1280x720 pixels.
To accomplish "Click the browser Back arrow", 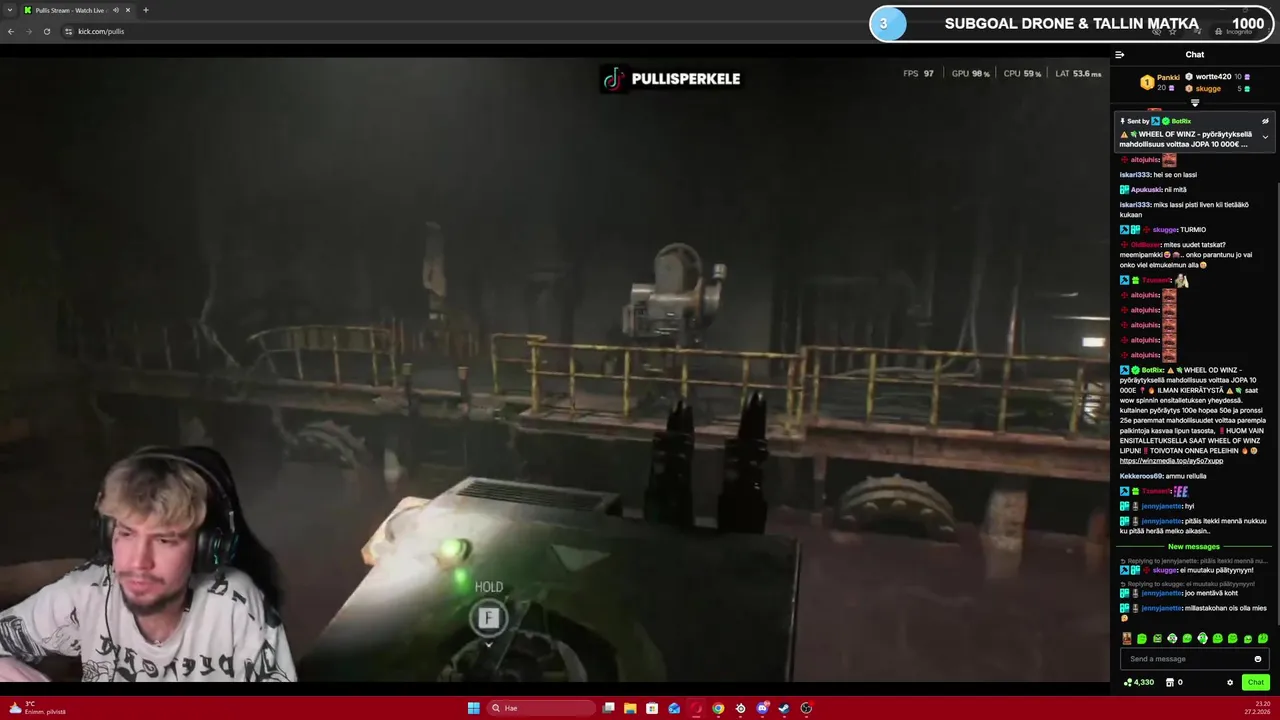I will (10, 31).
